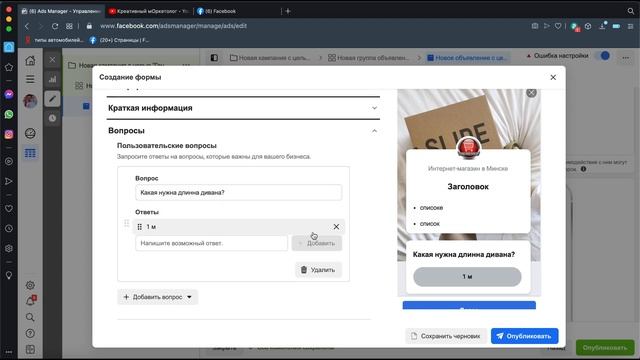Click the search magnifier in Ads Manager sidebar
The height and width of the screenshot is (360, 640).
coord(30,317)
